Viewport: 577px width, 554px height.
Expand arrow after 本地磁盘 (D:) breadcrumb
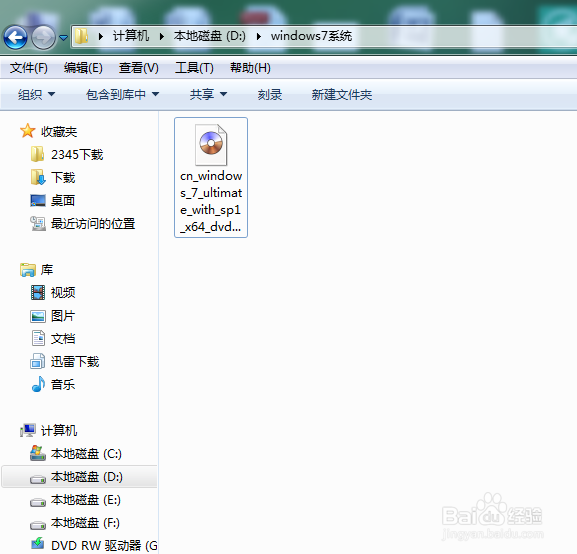259,36
